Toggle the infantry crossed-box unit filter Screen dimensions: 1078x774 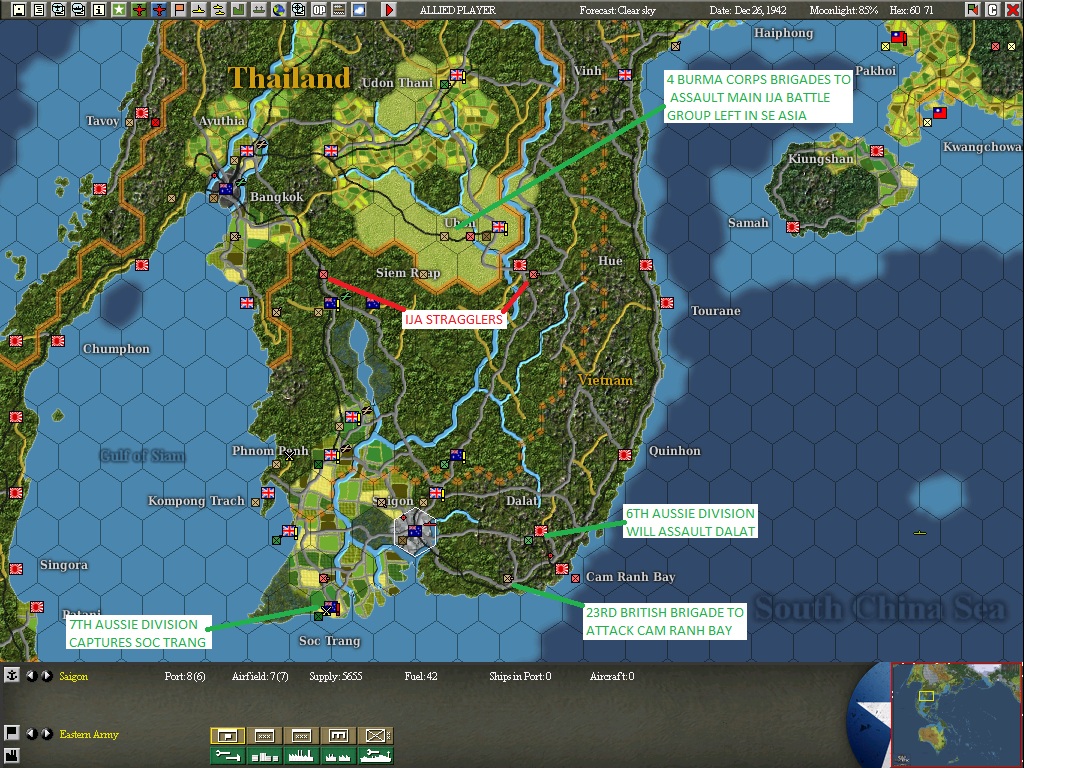pyautogui.click(x=375, y=736)
